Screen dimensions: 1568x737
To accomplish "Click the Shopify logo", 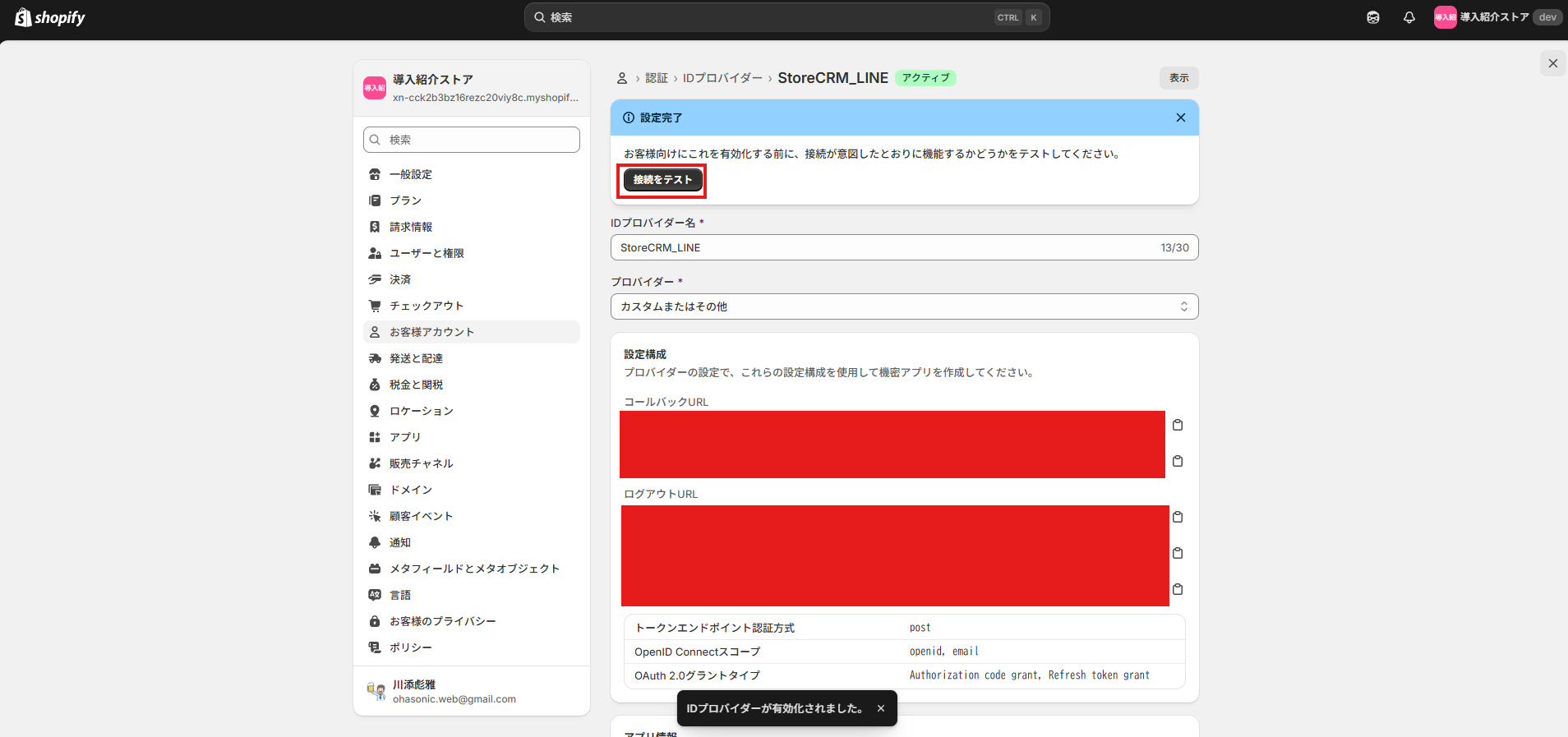I will click(50, 17).
